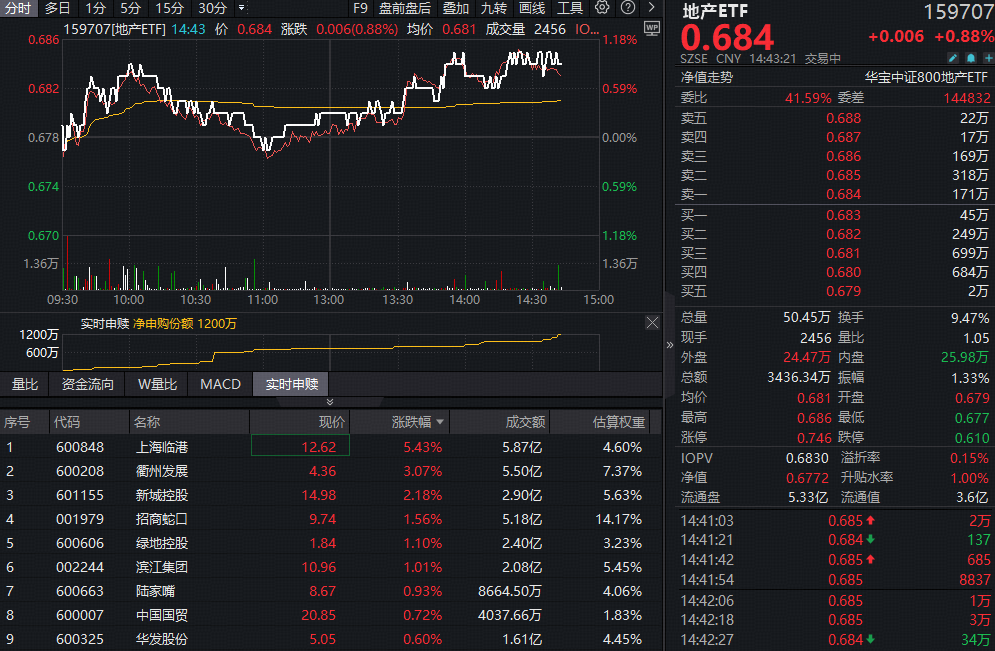The height and width of the screenshot is (651, 995).
Task: Open chart settings gear icon
Action: click(x=601, y=8)
